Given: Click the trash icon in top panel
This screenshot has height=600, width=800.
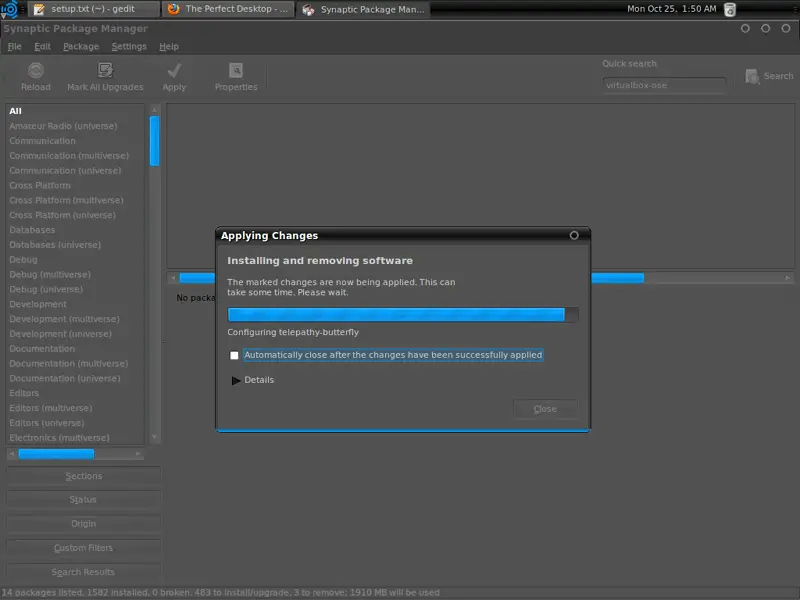Looking at the screenshot, I should pyautogui.click(x=730, y=9).
